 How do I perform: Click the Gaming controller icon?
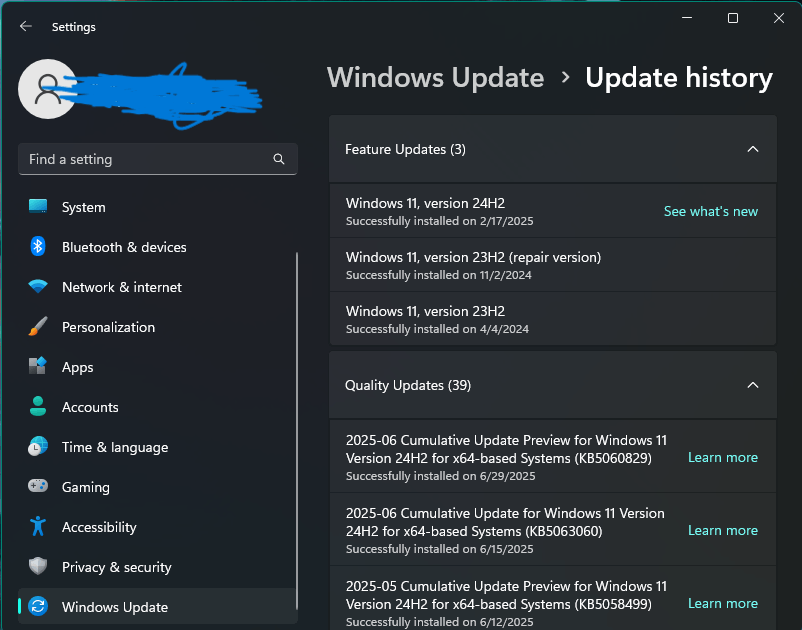point(38,486)
